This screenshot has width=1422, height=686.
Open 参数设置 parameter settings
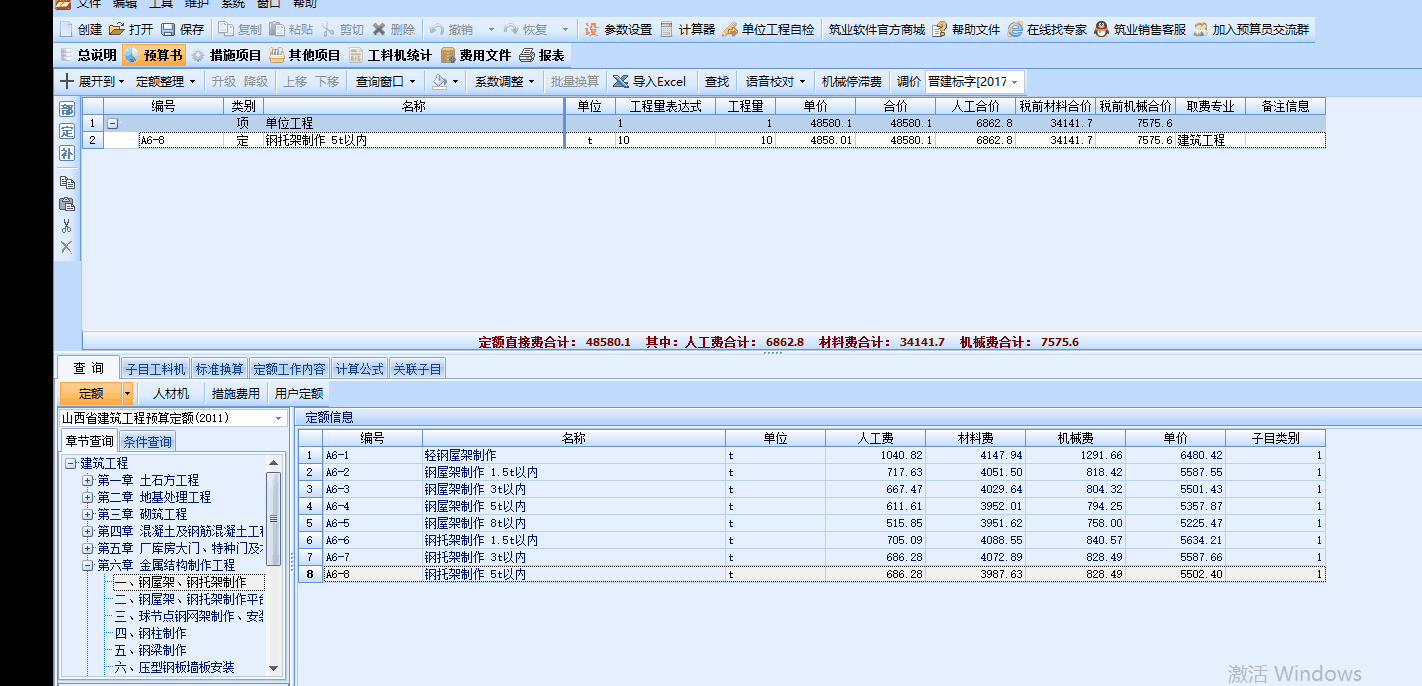pyautogui.click(x=592, y=30)
